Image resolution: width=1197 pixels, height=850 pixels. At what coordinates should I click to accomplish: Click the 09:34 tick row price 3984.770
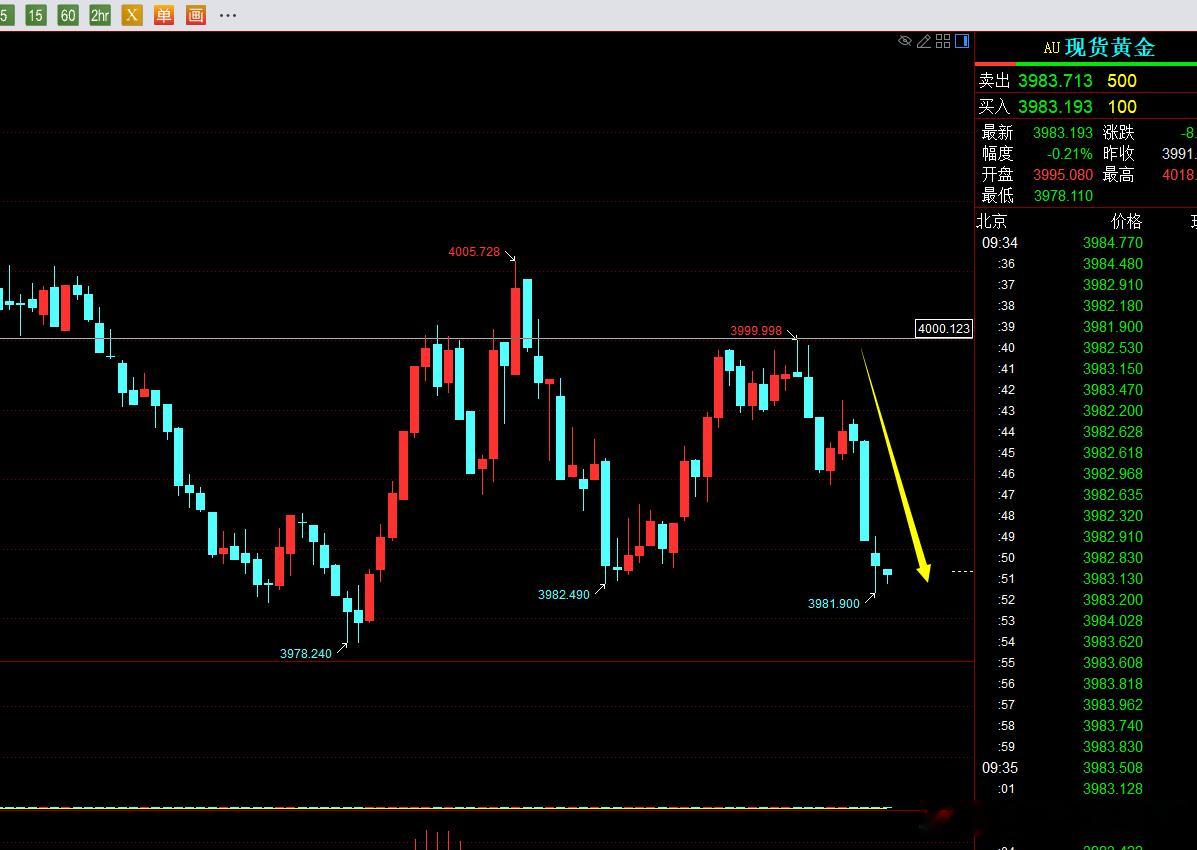[1112, 243]
